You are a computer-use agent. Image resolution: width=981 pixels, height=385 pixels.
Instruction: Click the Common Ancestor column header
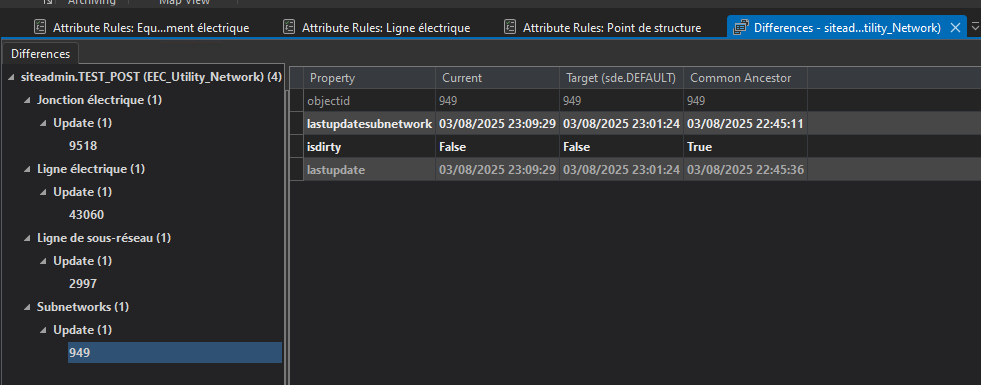(745, 78)
